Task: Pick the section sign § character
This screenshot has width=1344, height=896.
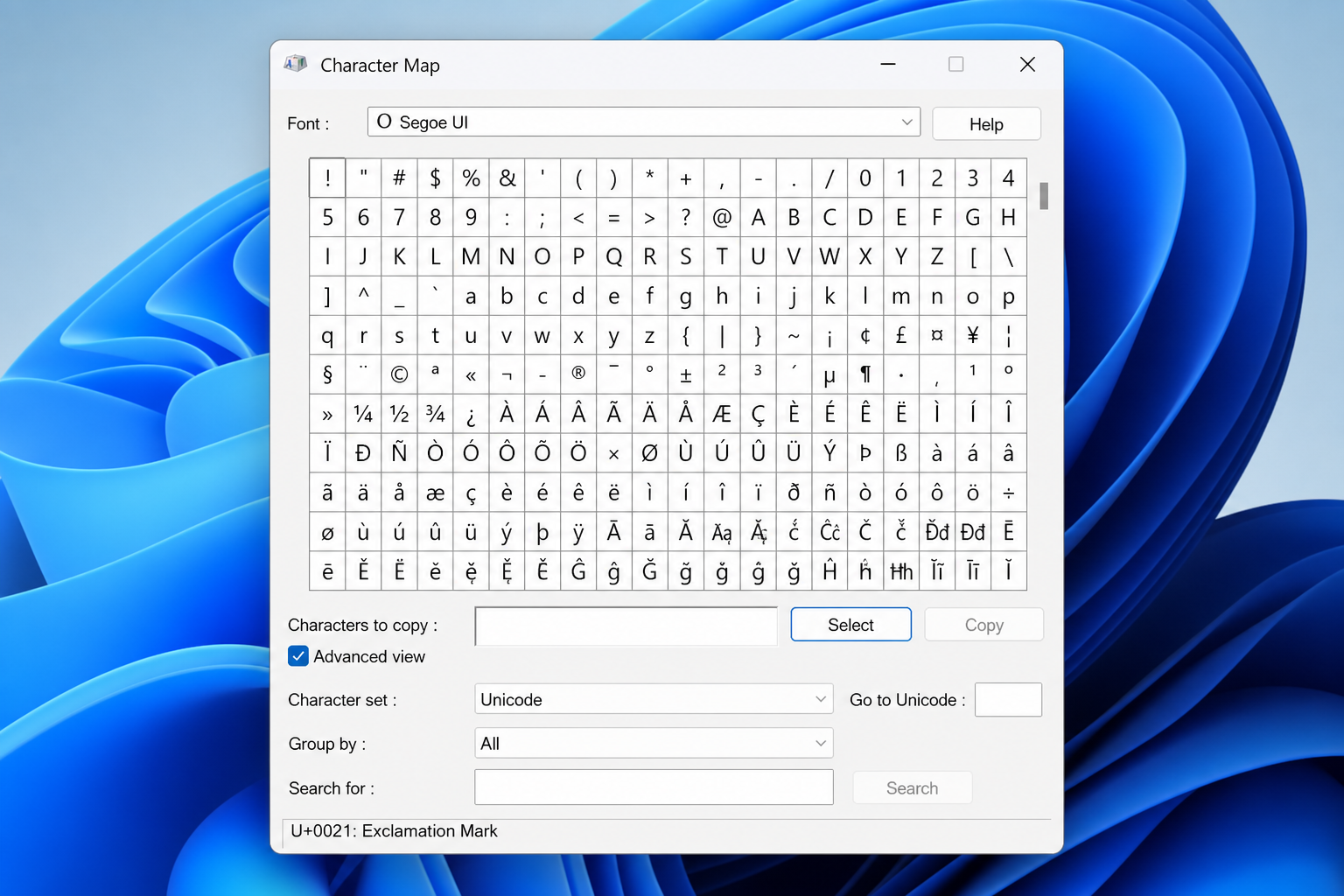Action: pos(327,375)
